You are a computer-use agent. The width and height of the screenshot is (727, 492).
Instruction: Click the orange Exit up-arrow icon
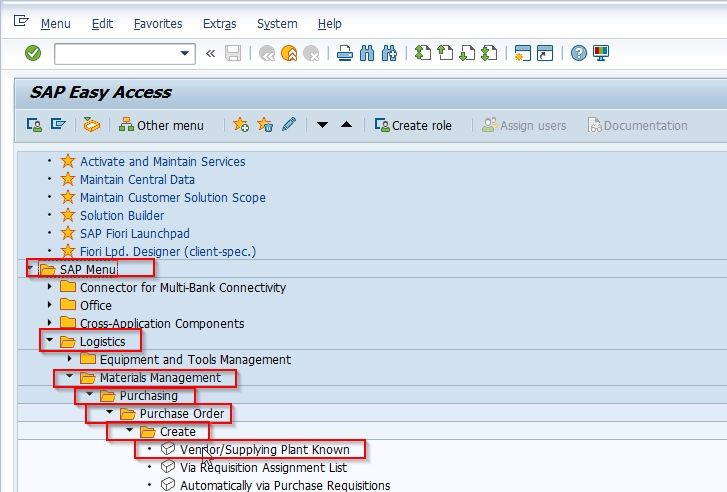coord(289,54)
